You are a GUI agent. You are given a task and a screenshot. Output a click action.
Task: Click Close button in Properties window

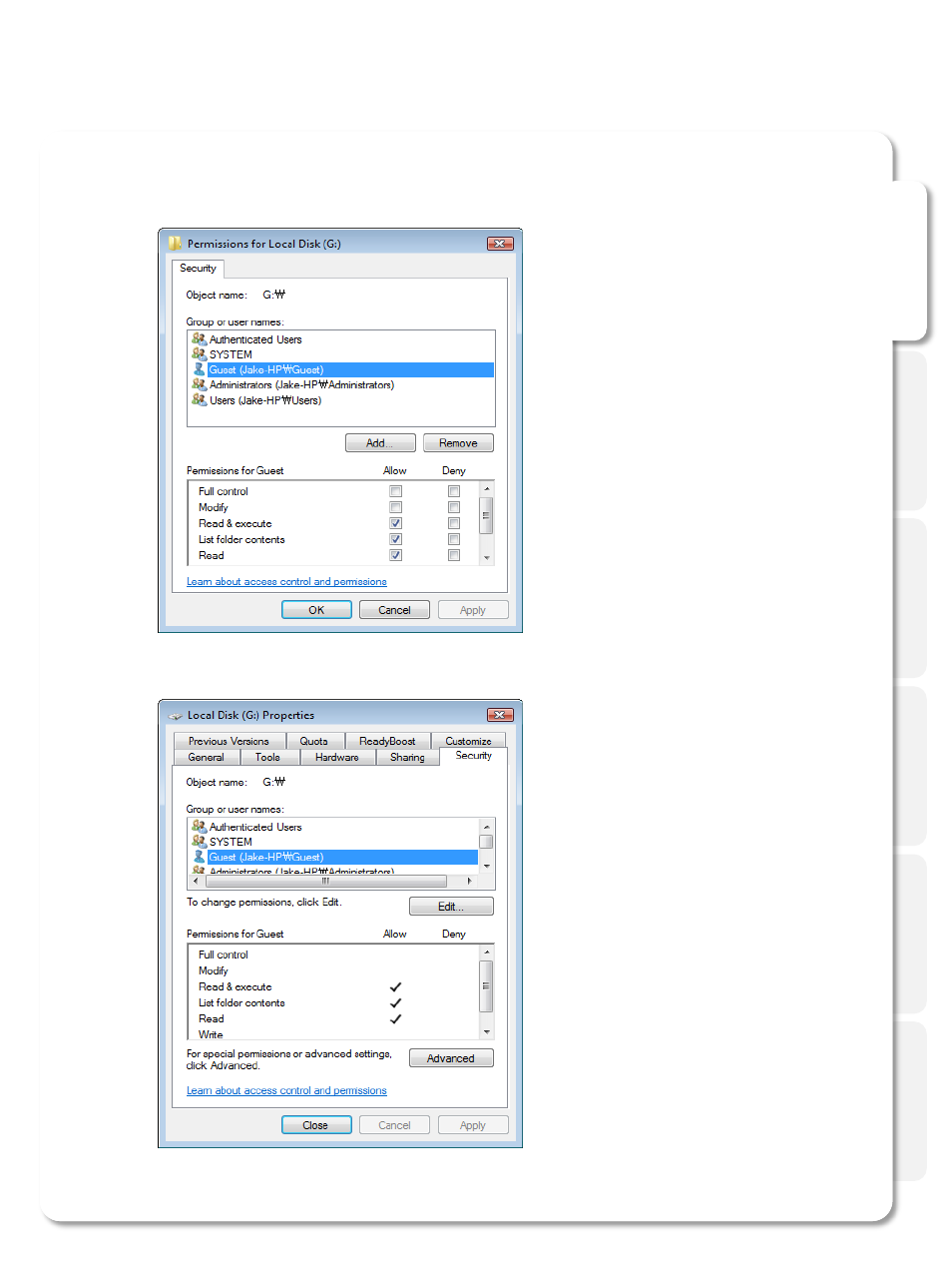(316, 1125)
